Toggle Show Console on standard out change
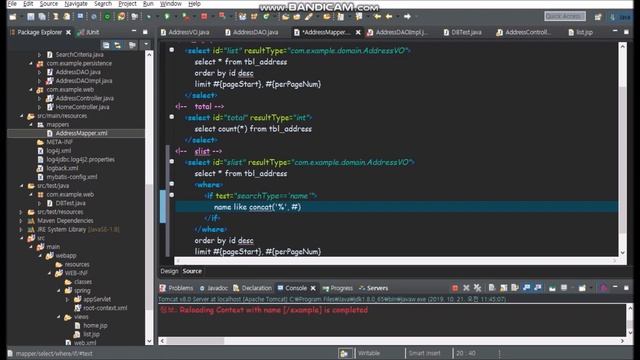The width and height of the screenshot is (640, 360). pos(527,288)
